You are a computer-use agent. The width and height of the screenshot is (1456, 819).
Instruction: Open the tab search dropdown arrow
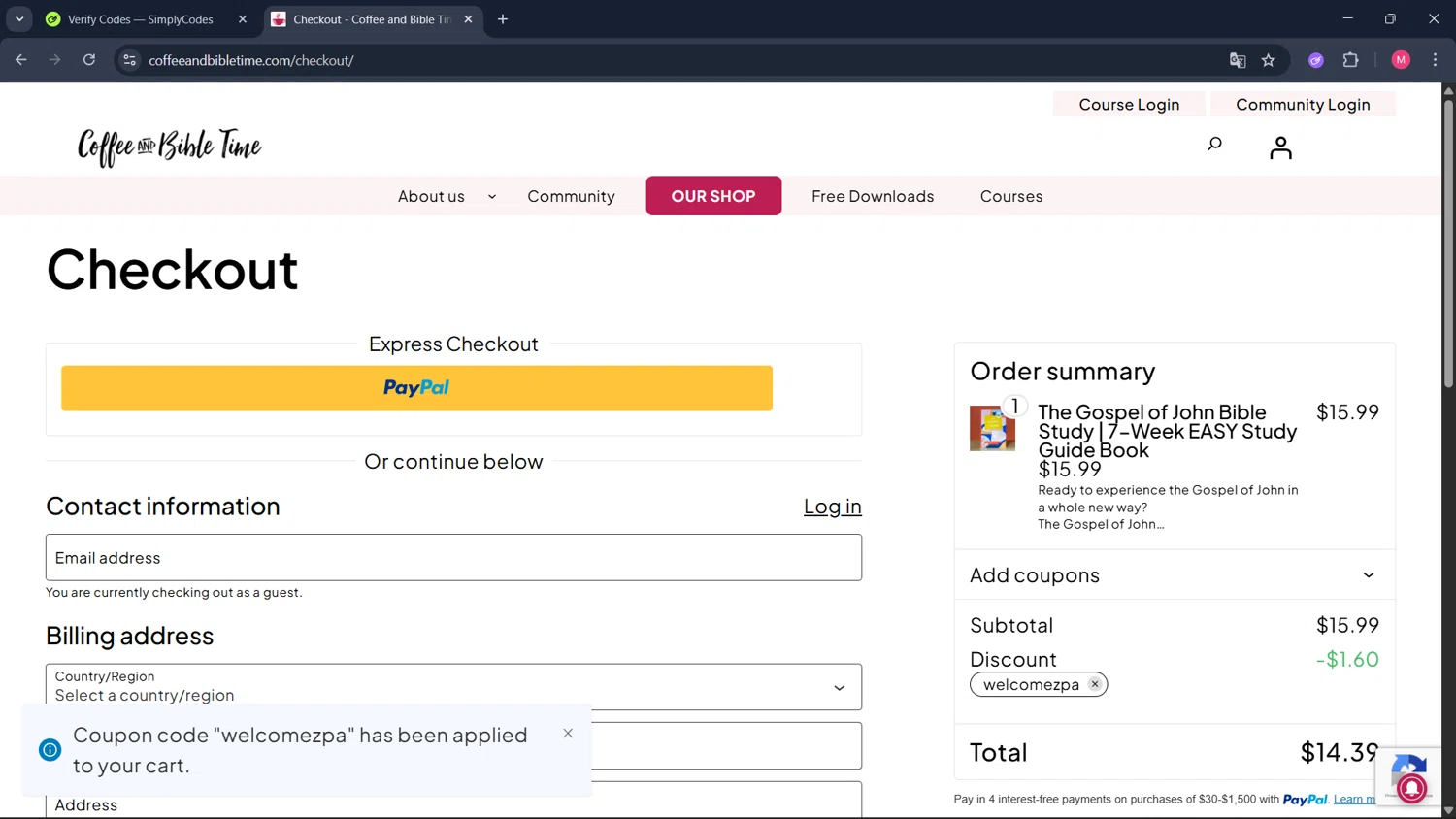pos(19,19)
